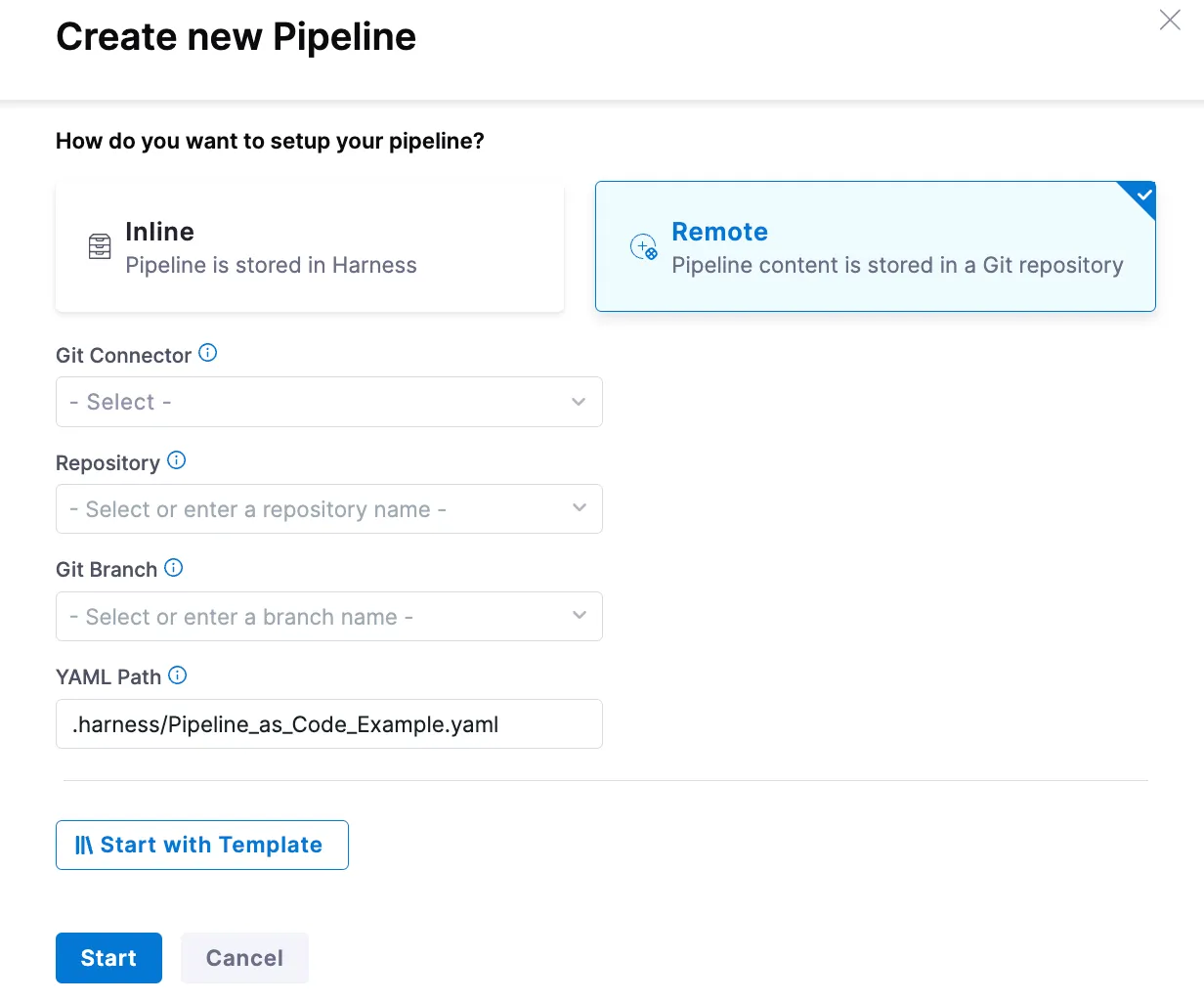
Task: Expand the Repository selection dropdown
Action: pyautogui.click(x=329, y=509)
